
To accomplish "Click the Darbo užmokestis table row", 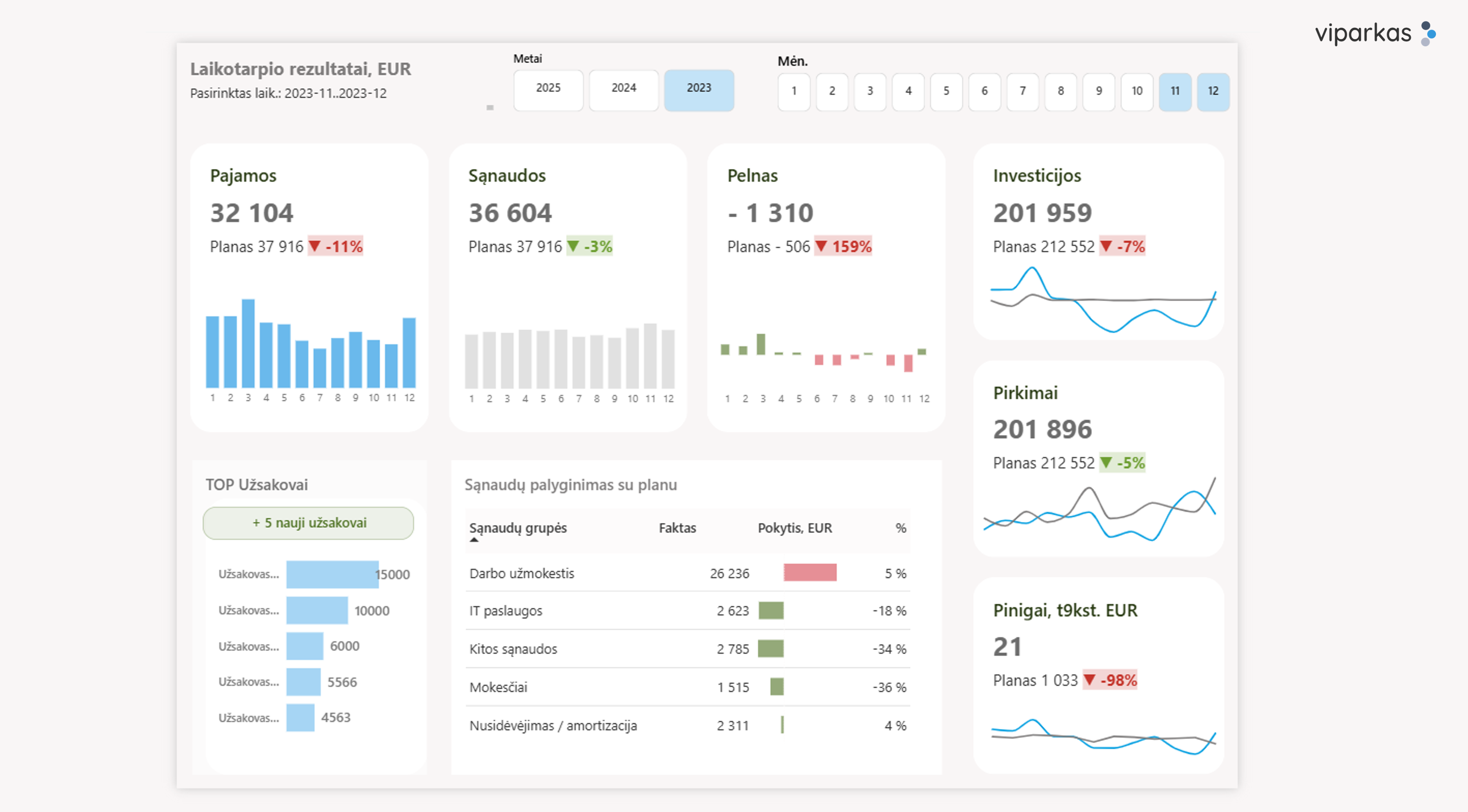I will click(522, 573).
